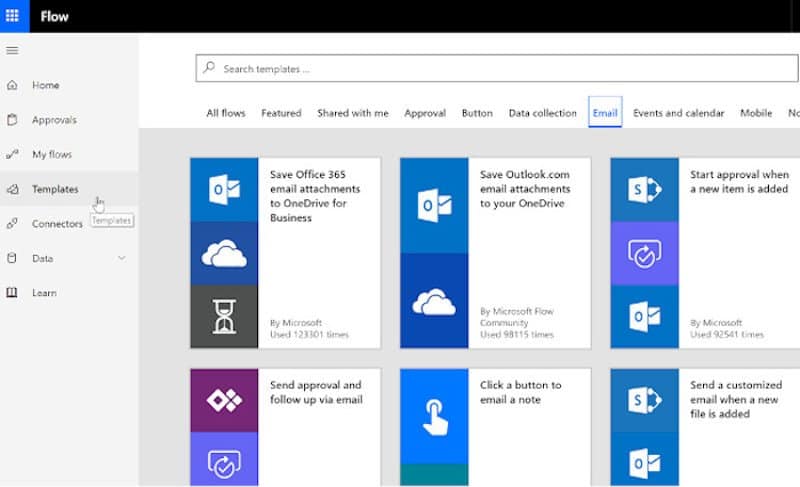Select the All flows tab

[x=226, y=113]
